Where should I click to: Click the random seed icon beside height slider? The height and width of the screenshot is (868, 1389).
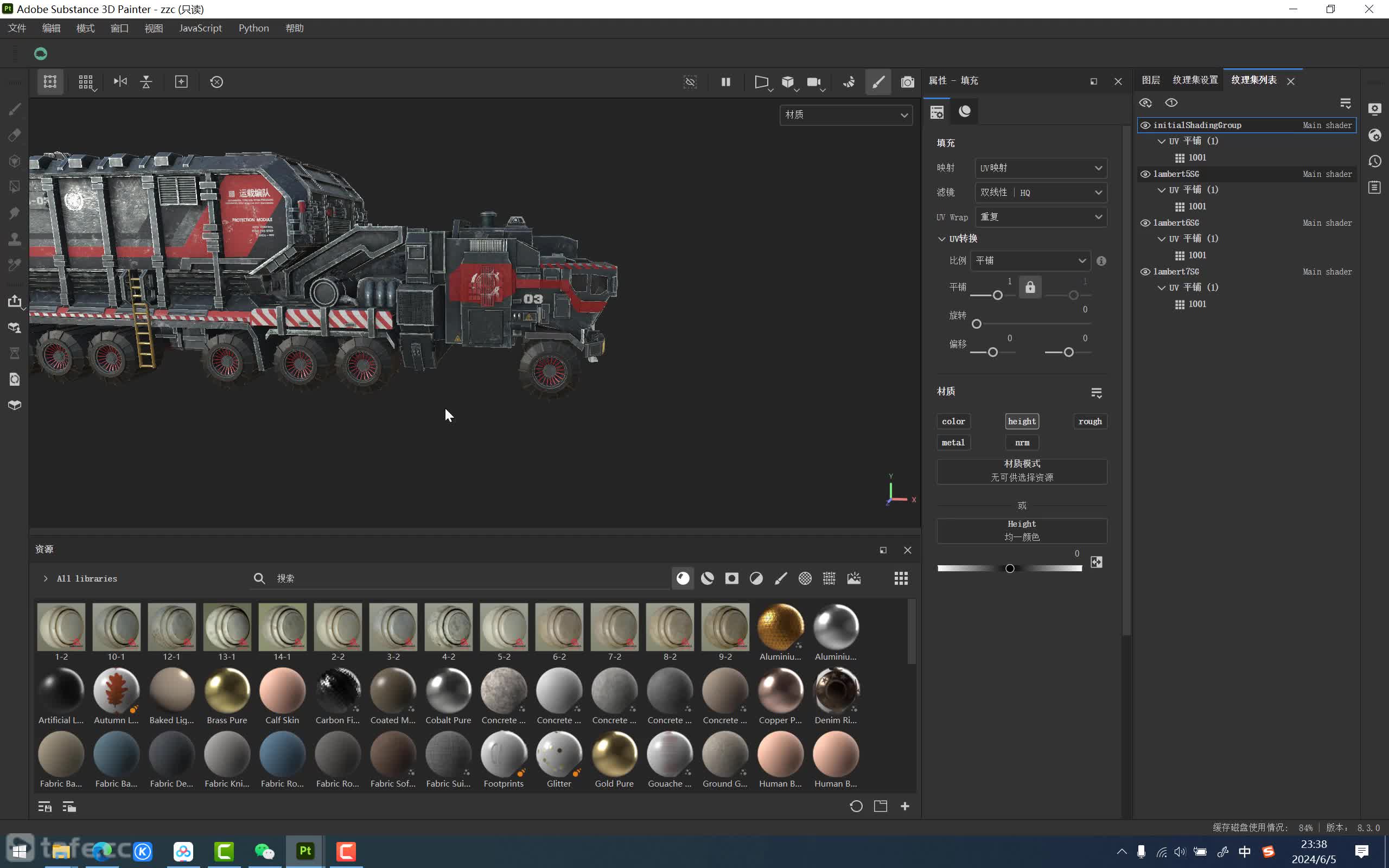click(x=1096, y=562)
